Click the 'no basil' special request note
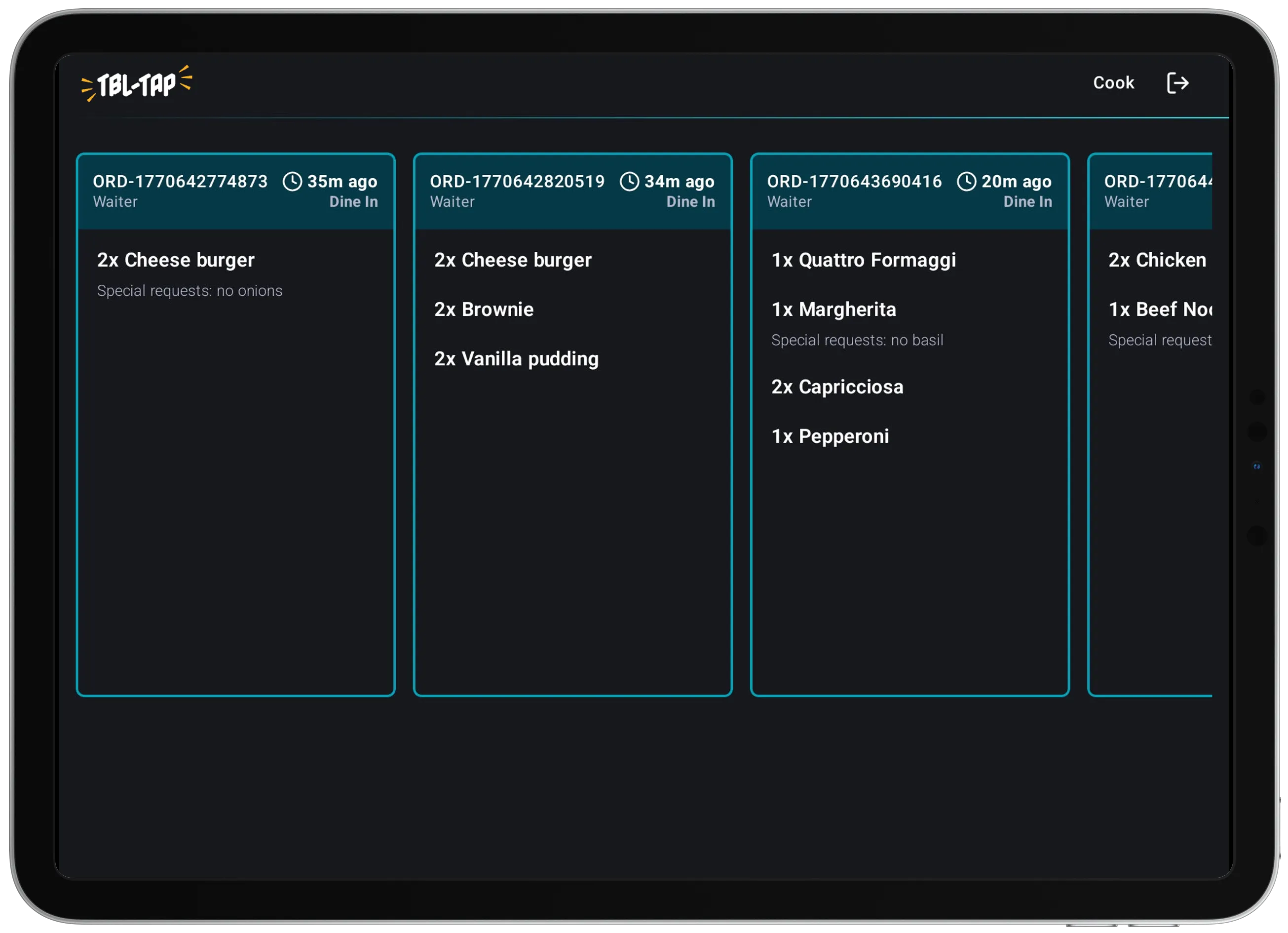1288x933 pixels. [x=857, y=340]
